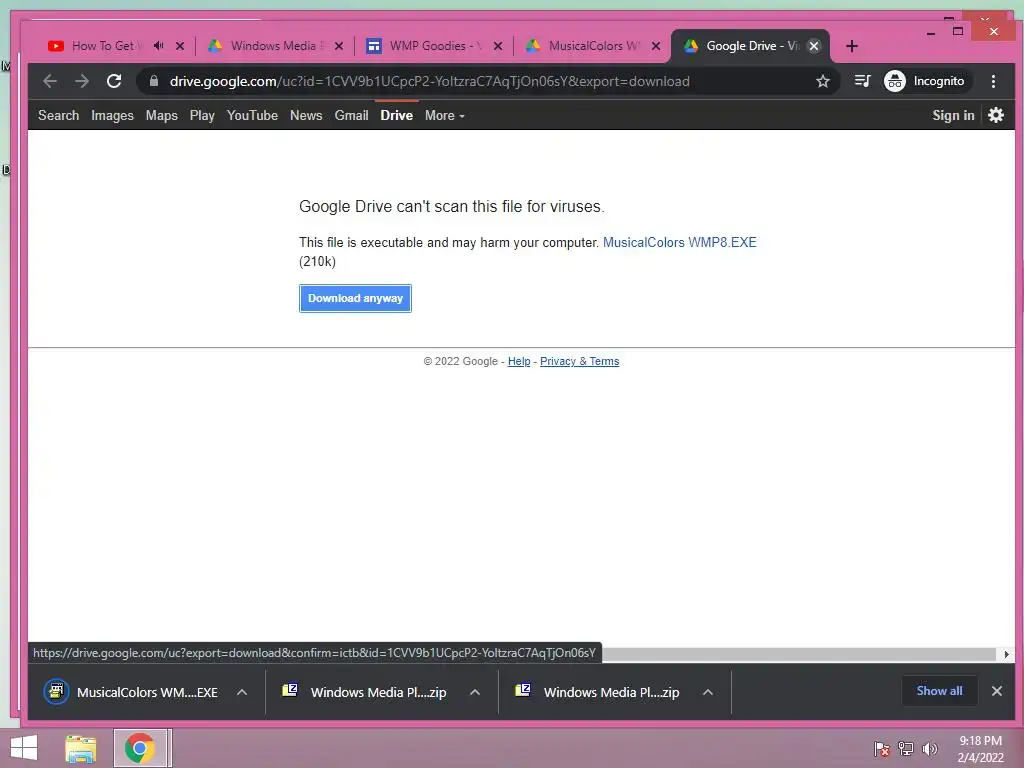
Task: Expand options for second Windows Media zip
Action: (x=708, y=692)
